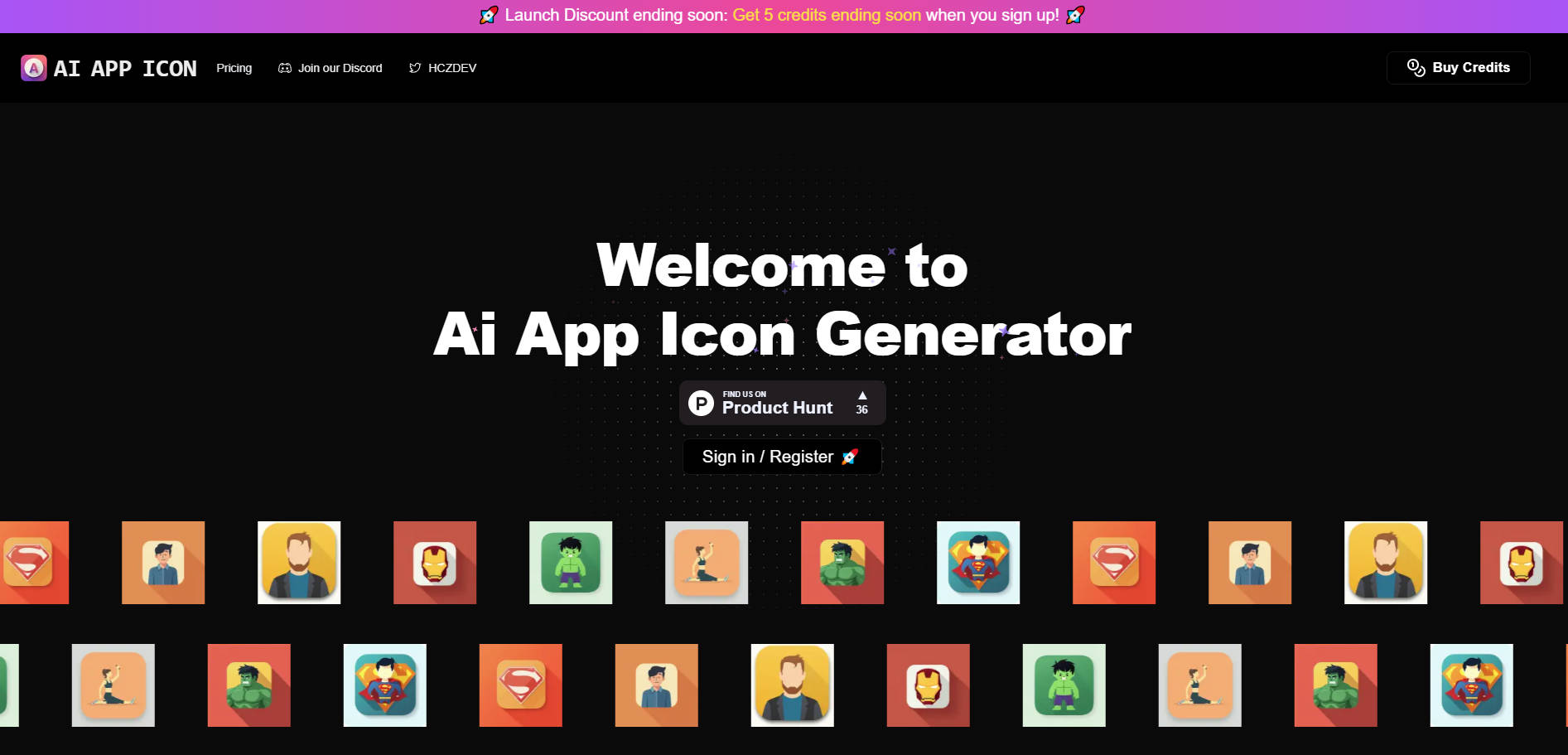
Task: Click the Buy Credits button
Action: [x=1458, y=68]
